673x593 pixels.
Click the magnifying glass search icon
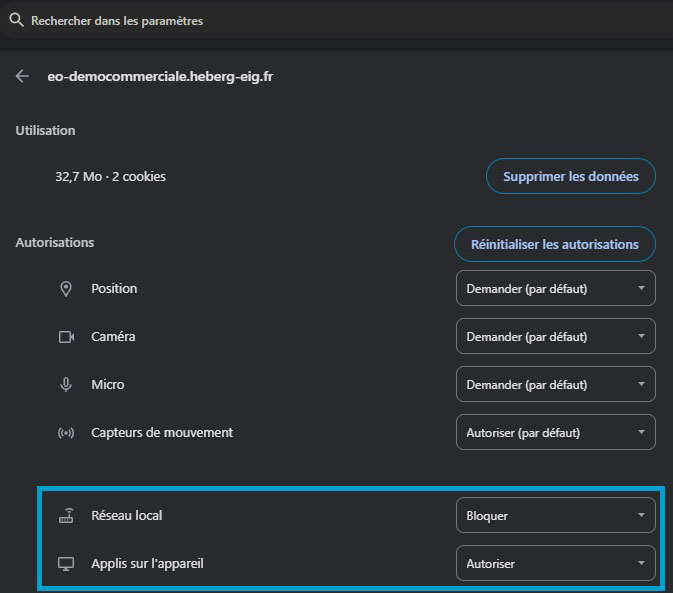pos(16,20)
